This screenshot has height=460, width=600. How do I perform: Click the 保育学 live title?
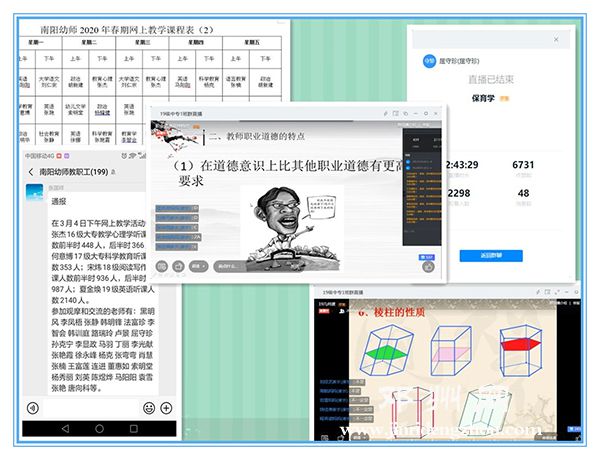[x=483, y=98]
